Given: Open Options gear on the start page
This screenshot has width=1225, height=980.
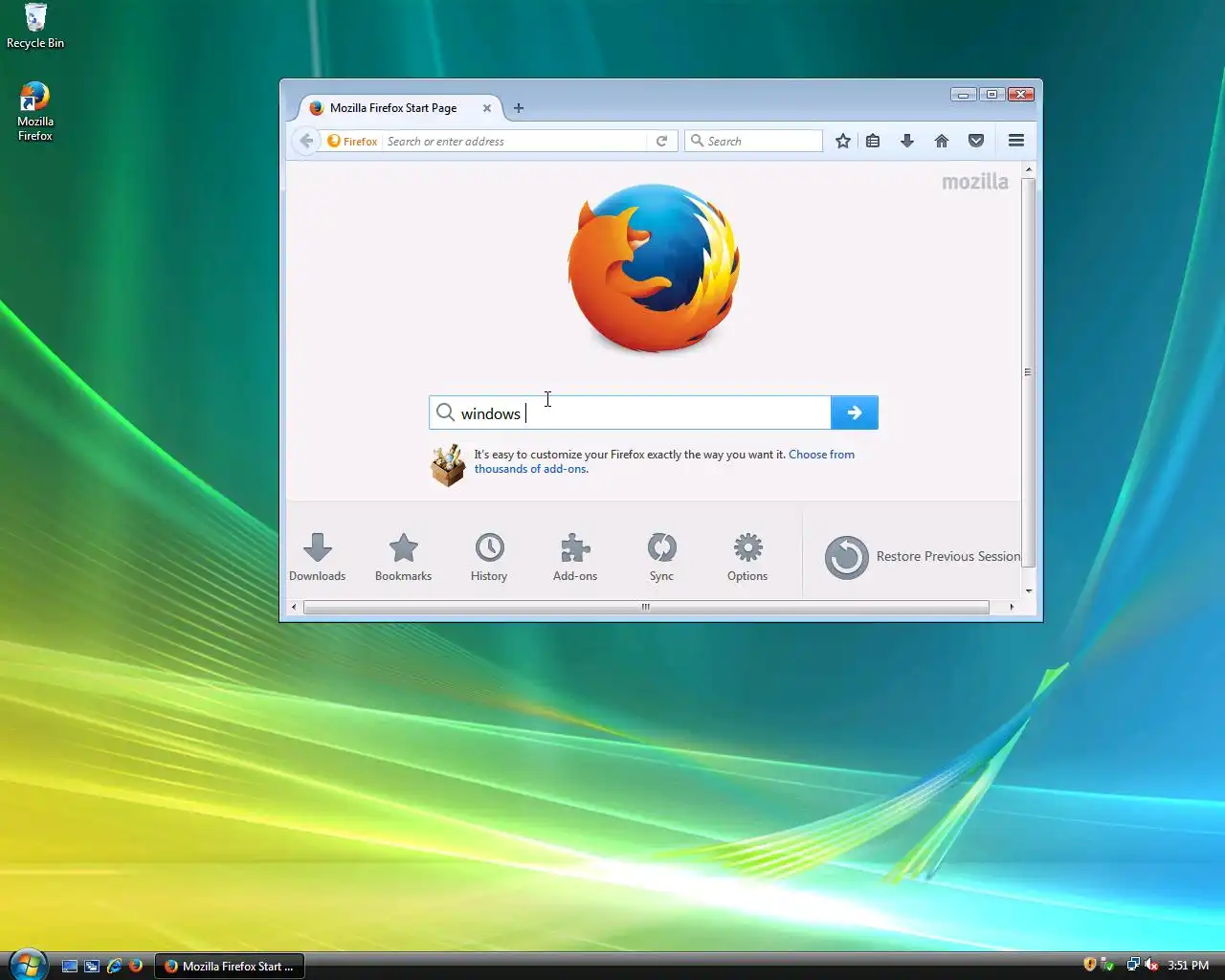Looking at the screenshot, I should (x=747, y=557).
